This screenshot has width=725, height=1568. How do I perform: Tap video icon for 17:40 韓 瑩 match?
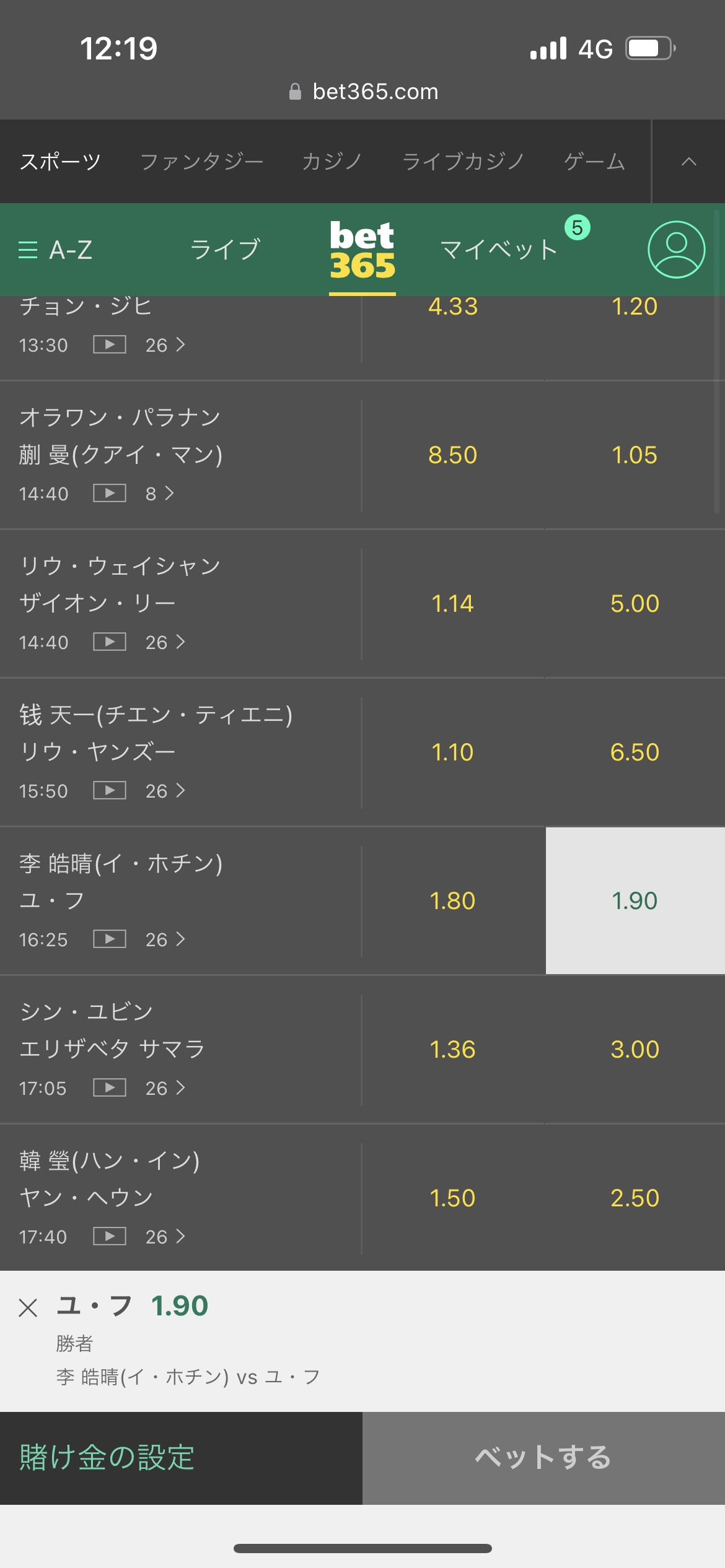point(110,1237)
